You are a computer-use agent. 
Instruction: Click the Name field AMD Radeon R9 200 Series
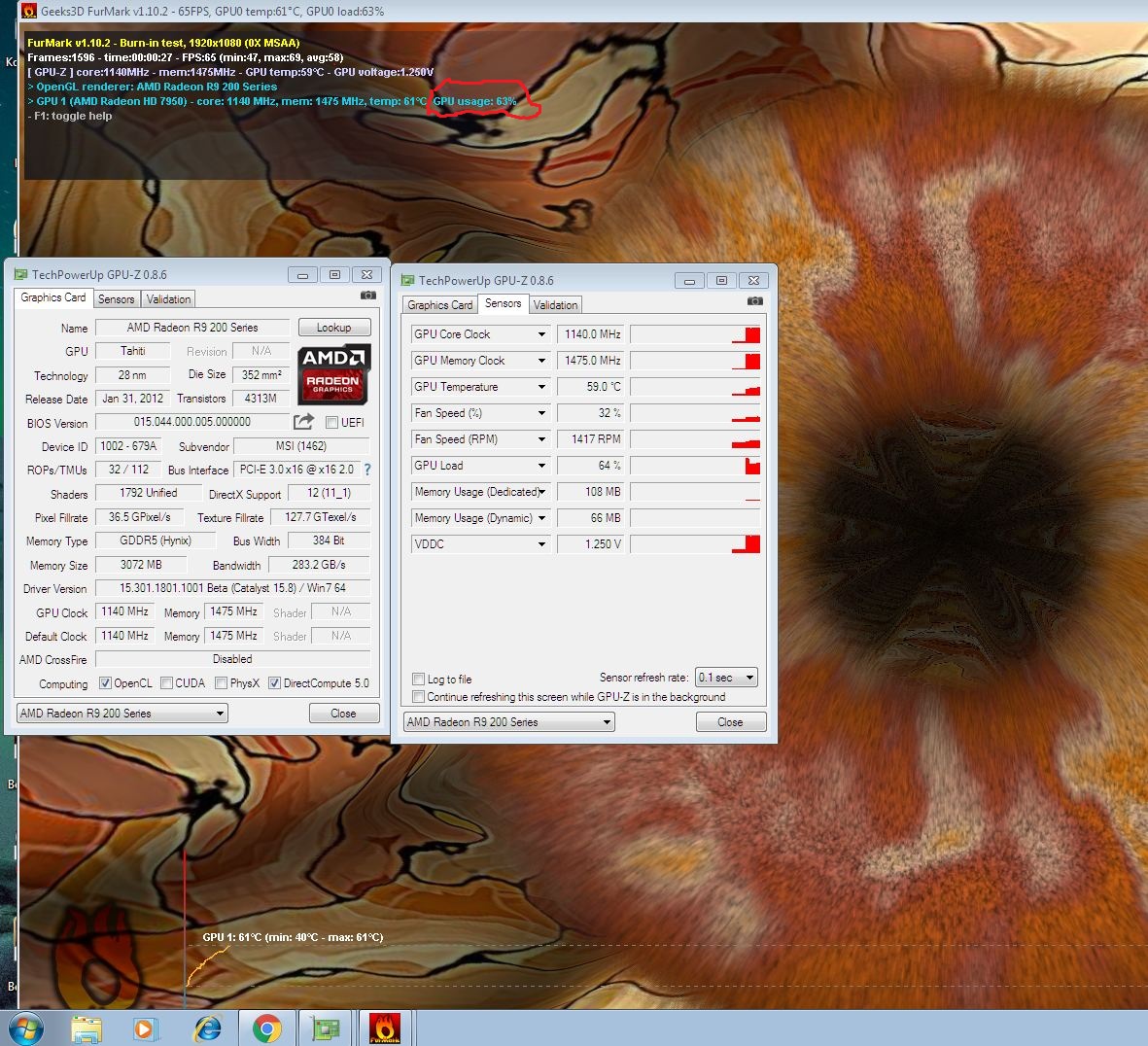192,328
